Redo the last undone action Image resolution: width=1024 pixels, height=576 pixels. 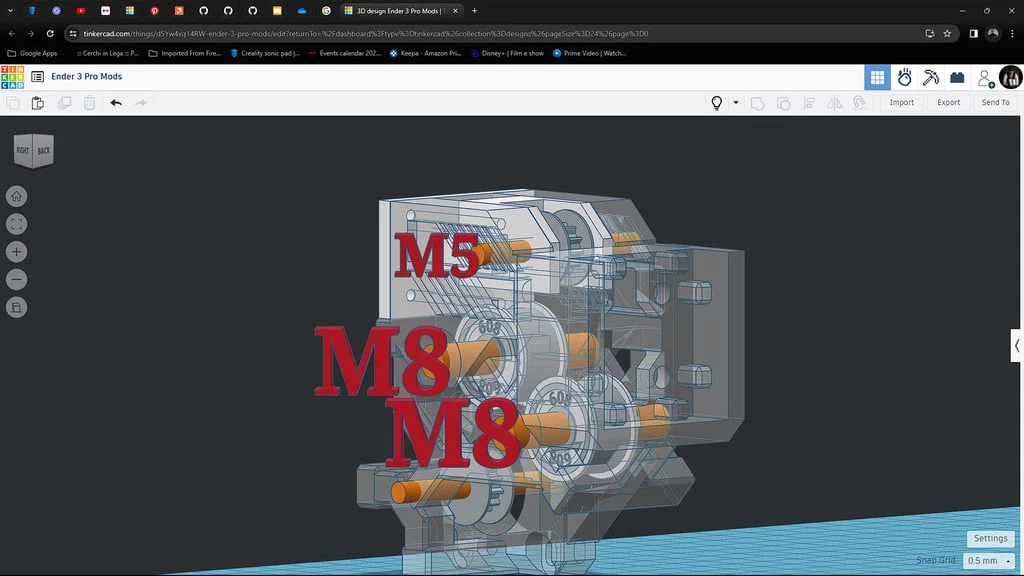click(x=141, y=103)
